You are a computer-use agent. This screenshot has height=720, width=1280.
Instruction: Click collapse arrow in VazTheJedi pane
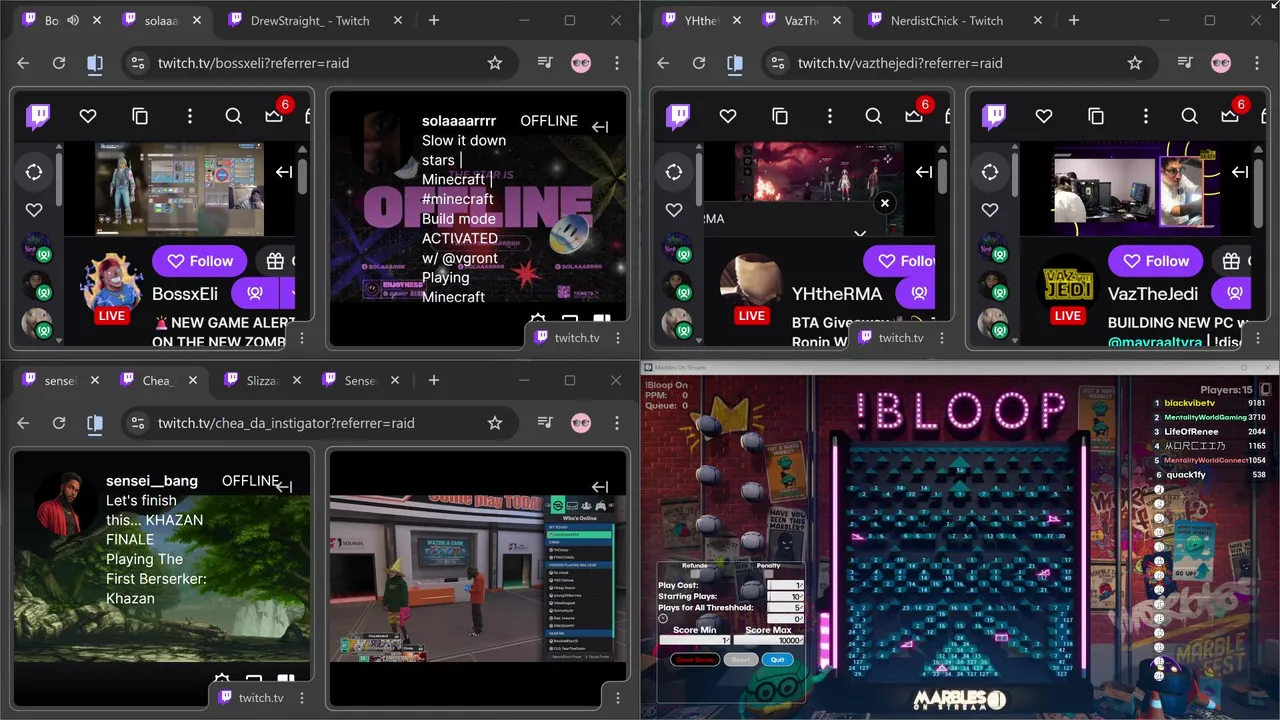click(x=1240, y=172)
